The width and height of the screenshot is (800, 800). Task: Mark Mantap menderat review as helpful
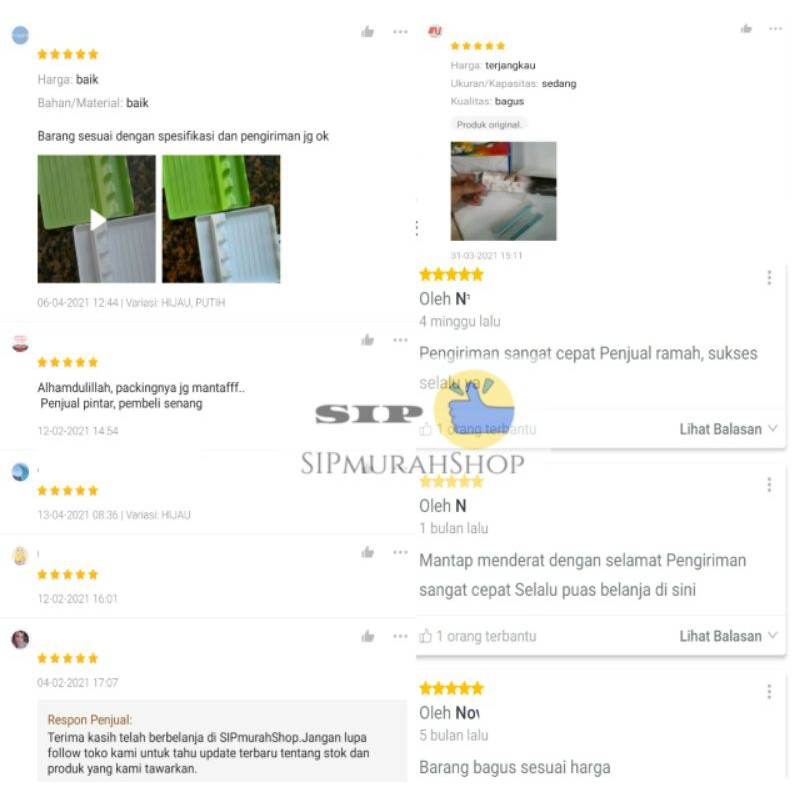click(426, 636)
